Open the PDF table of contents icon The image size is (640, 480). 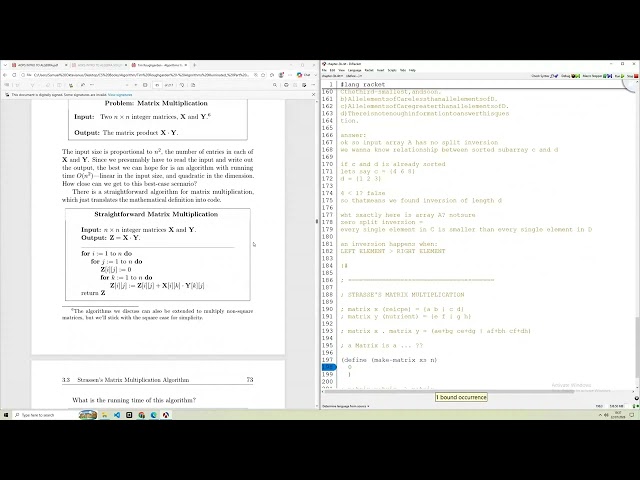[7, 85]
